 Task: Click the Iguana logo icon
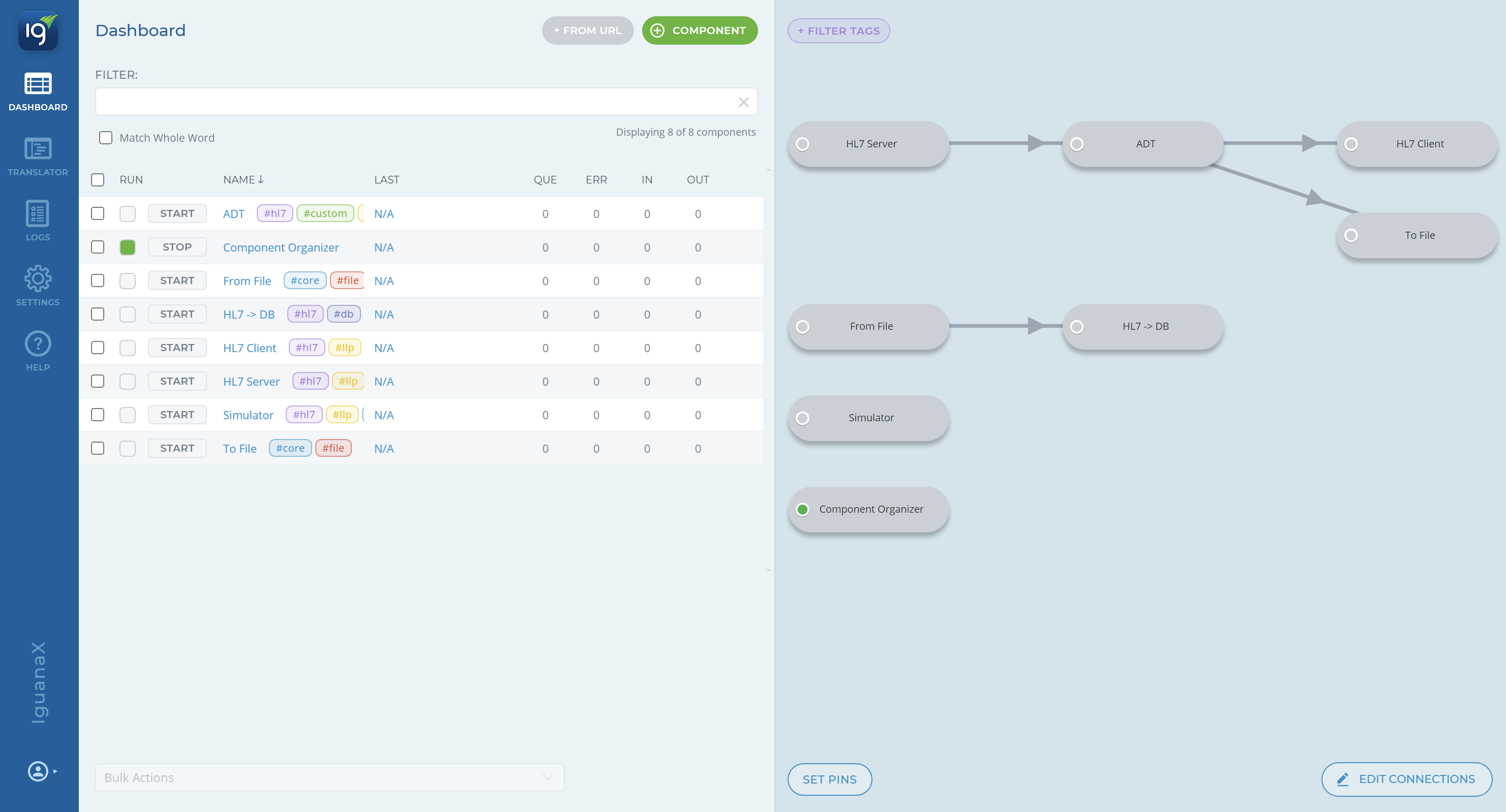click(x=38, y=30)
